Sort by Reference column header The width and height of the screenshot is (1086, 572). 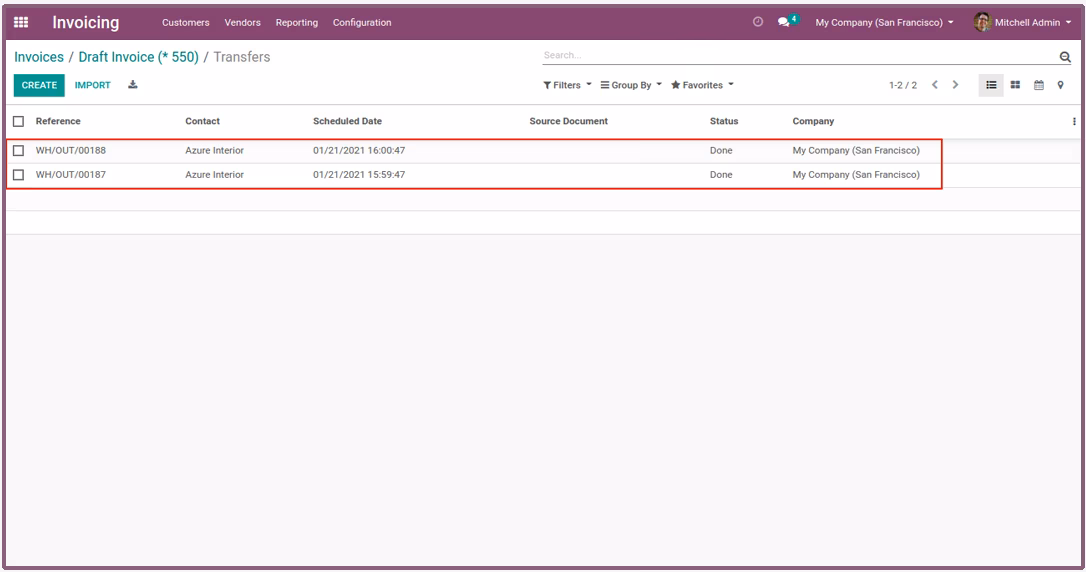(x=58, y=121)
